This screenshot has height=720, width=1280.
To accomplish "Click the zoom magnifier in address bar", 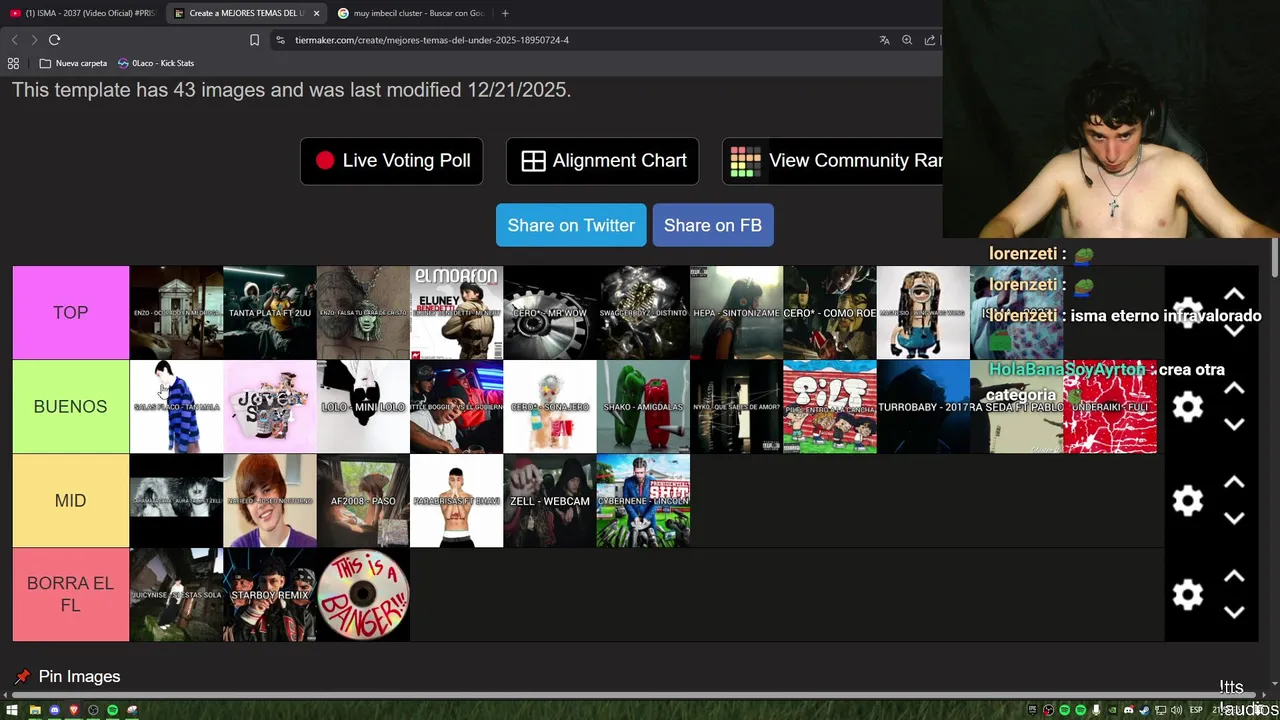I will click(x=907, y=40).
